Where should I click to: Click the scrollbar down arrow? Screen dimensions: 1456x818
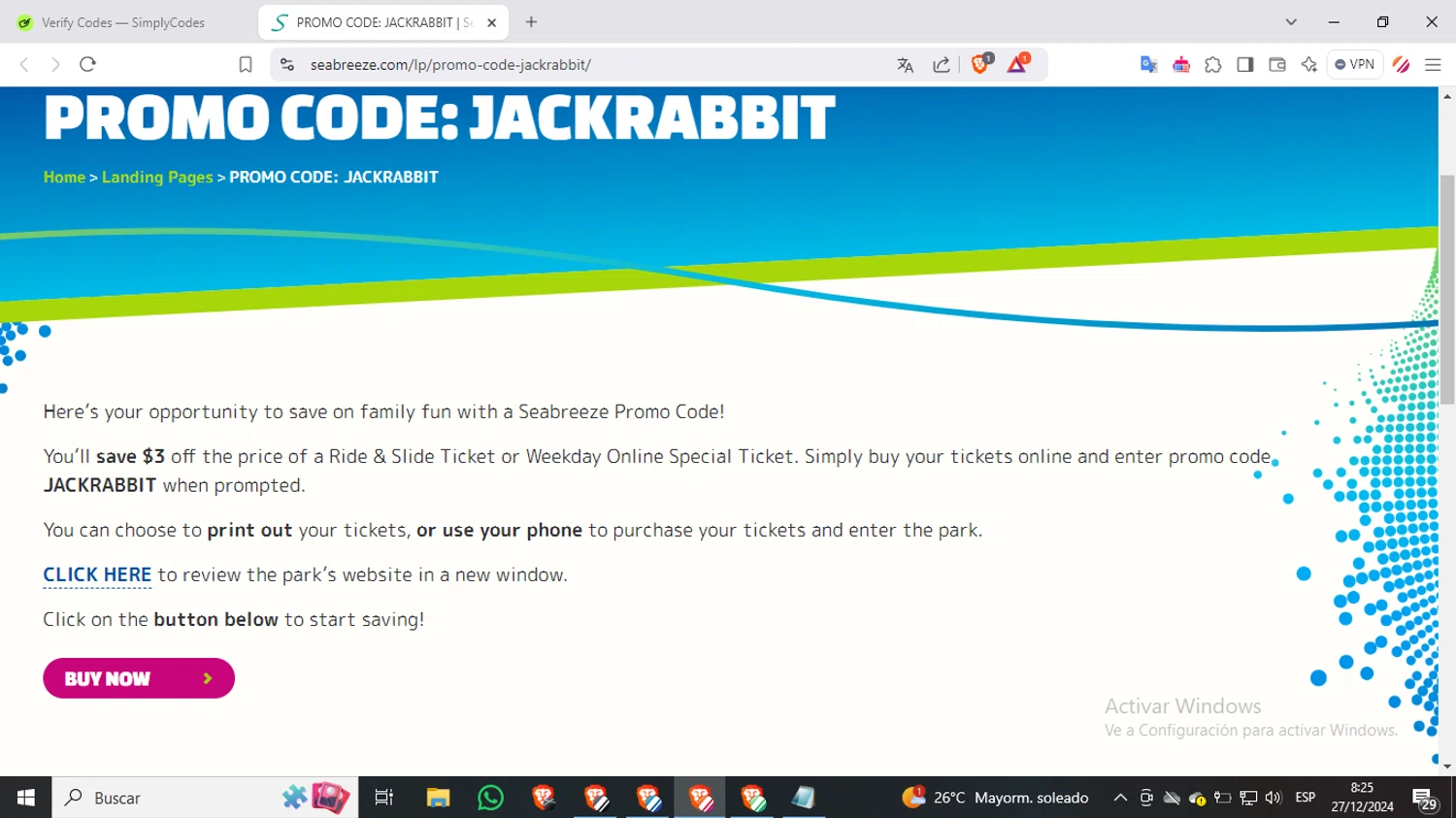[x=1447, y=767]
